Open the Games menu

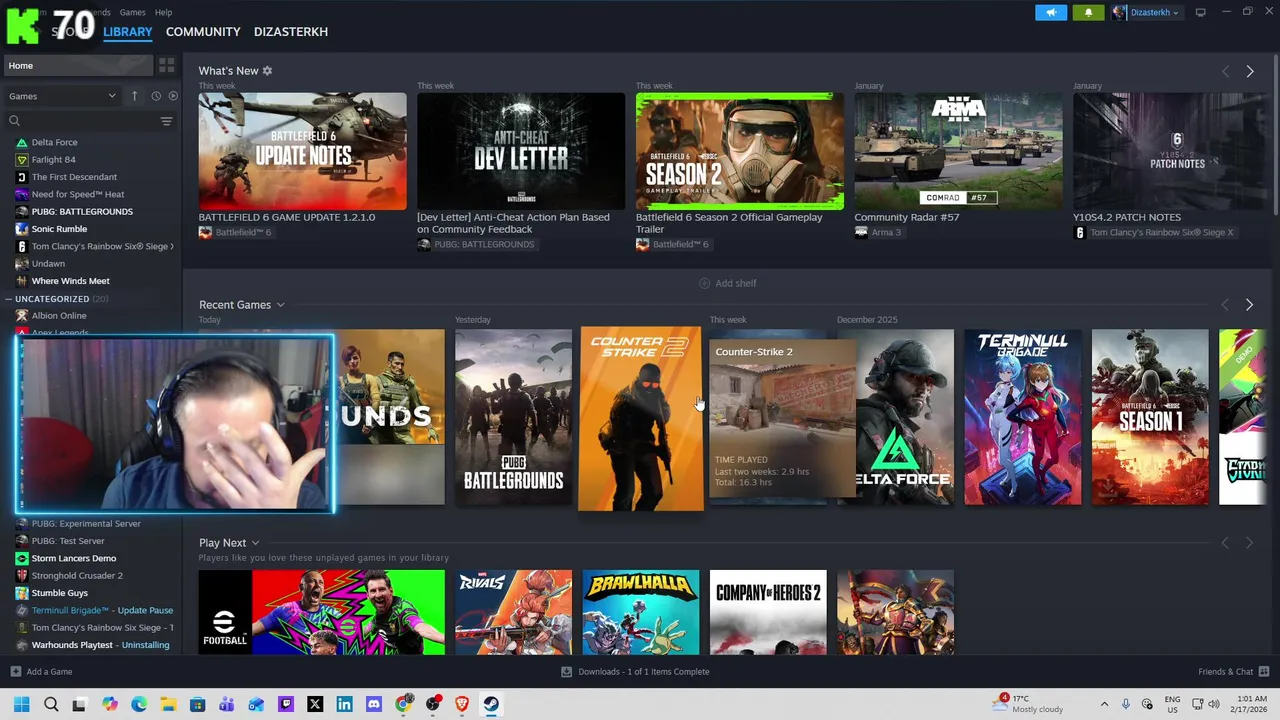click(x=132, y=12)
